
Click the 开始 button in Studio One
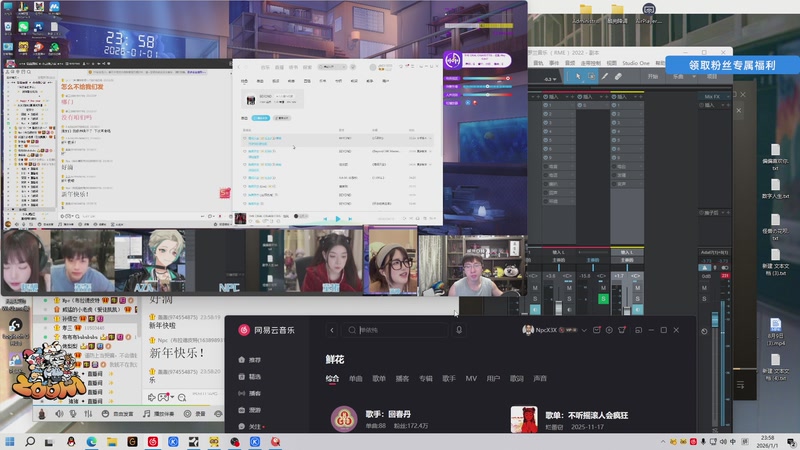pyautogui.click(x=653, y=77)
